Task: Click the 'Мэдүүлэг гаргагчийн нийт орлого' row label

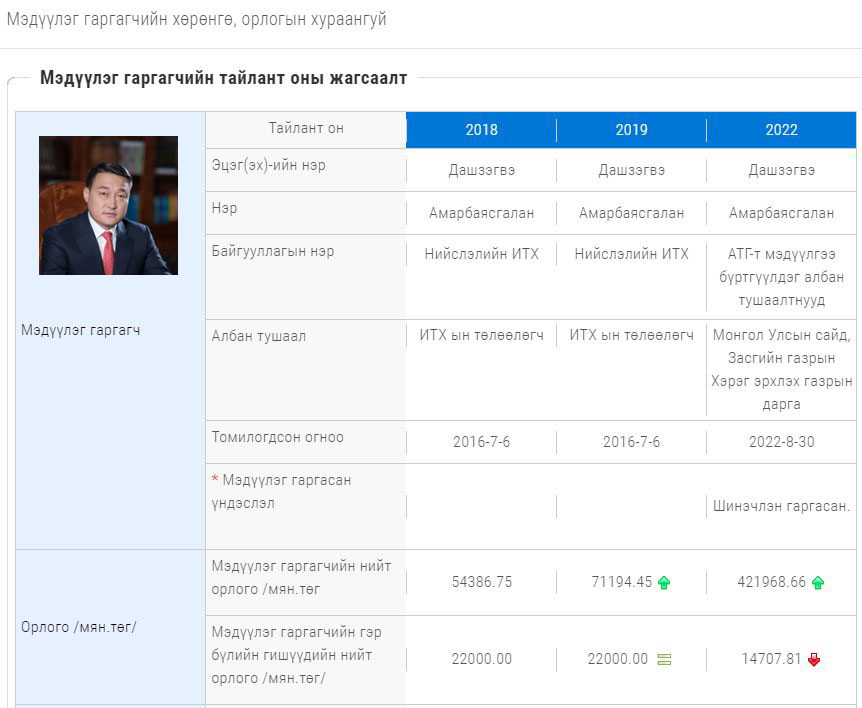Action: click(x=301, y=578)
